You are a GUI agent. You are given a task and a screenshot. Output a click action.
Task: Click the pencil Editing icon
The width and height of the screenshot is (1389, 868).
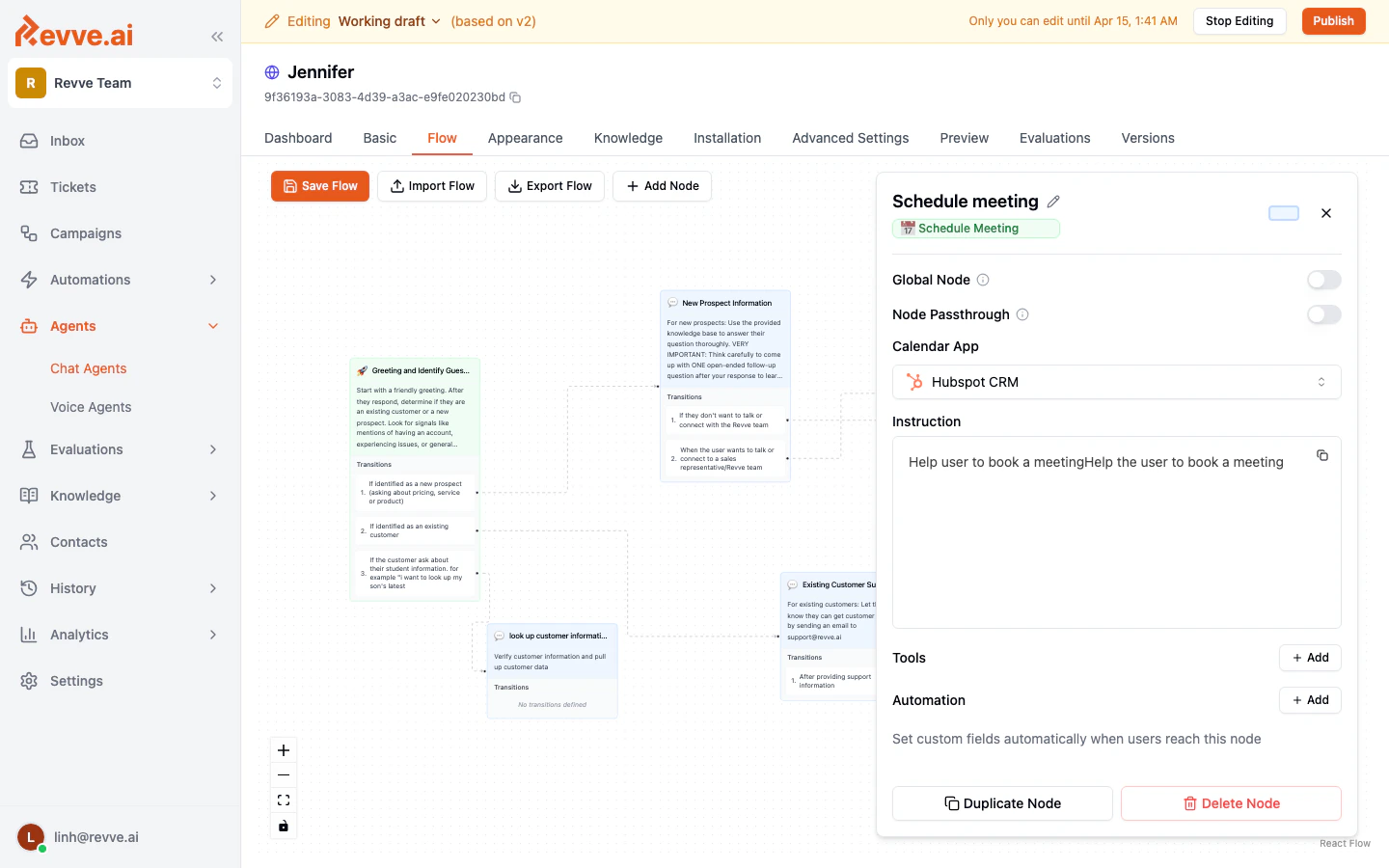coord(272,21)
